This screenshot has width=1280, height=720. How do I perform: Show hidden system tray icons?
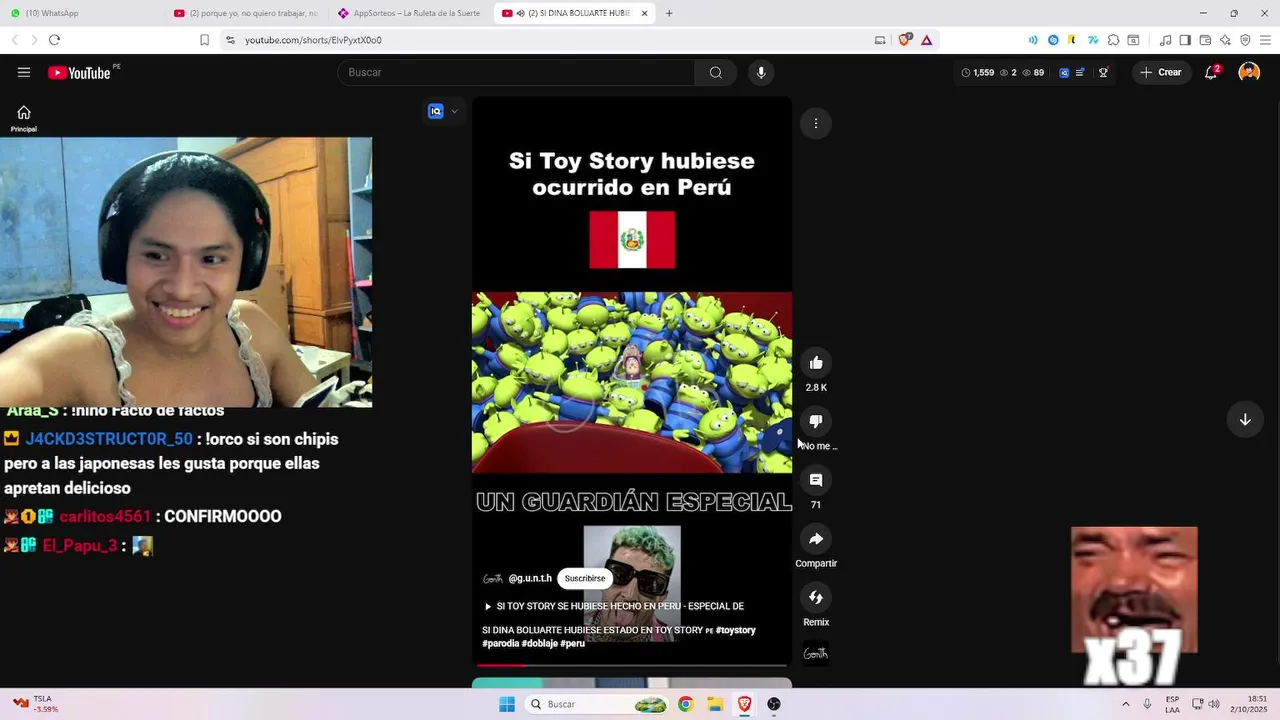click(x=1125, y=704)
